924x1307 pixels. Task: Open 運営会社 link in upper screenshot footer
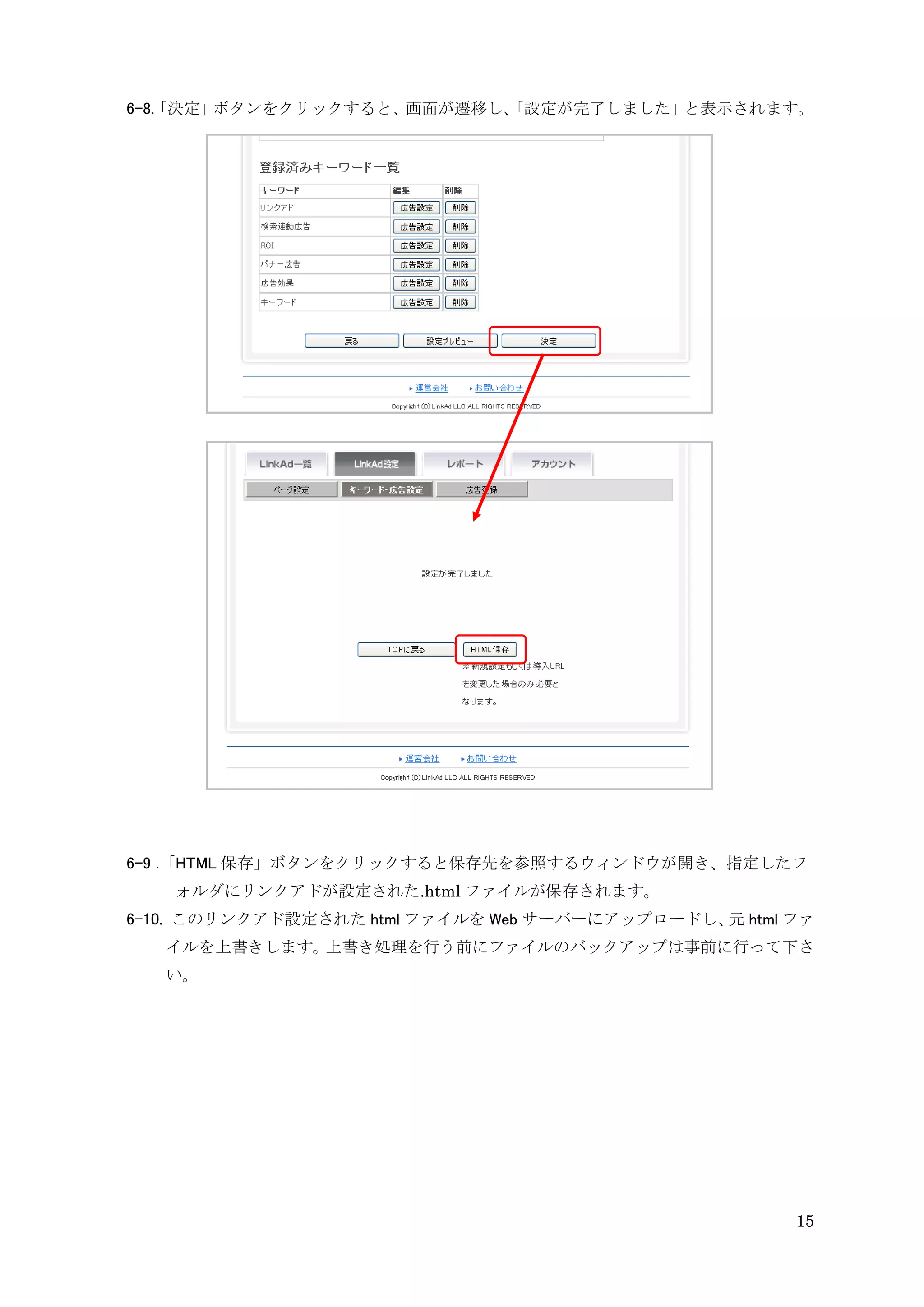pos(431,388)
